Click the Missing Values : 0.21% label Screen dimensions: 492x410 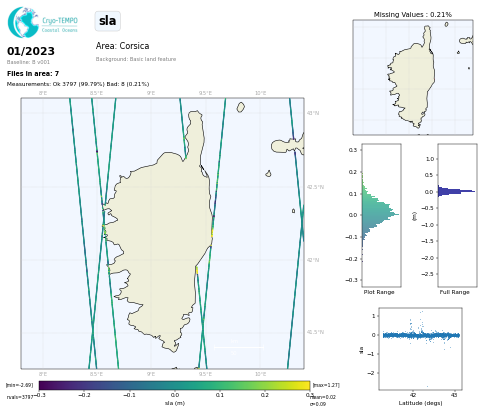413,15
